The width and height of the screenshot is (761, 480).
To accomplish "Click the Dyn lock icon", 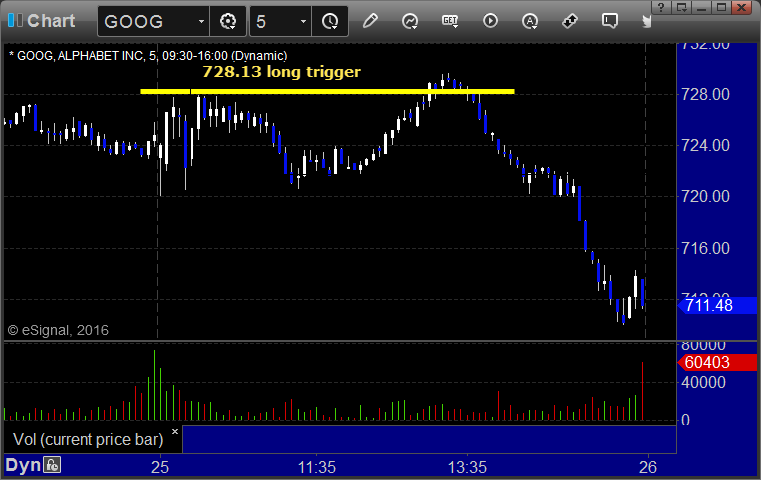I will 51,465.
